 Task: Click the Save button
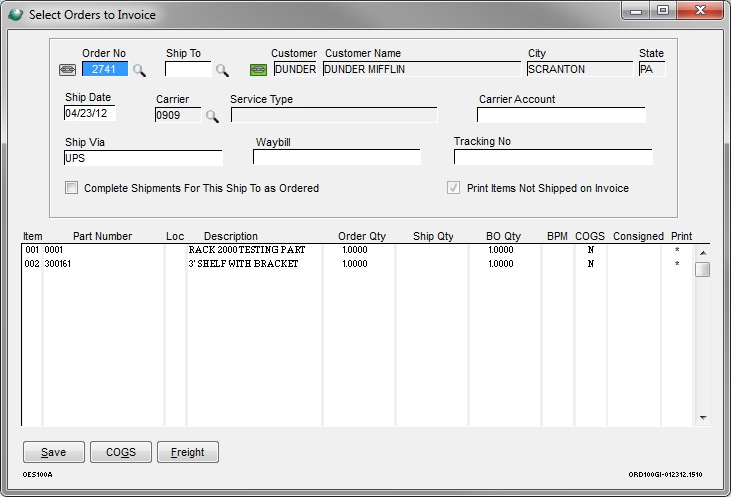click(54, 452)
